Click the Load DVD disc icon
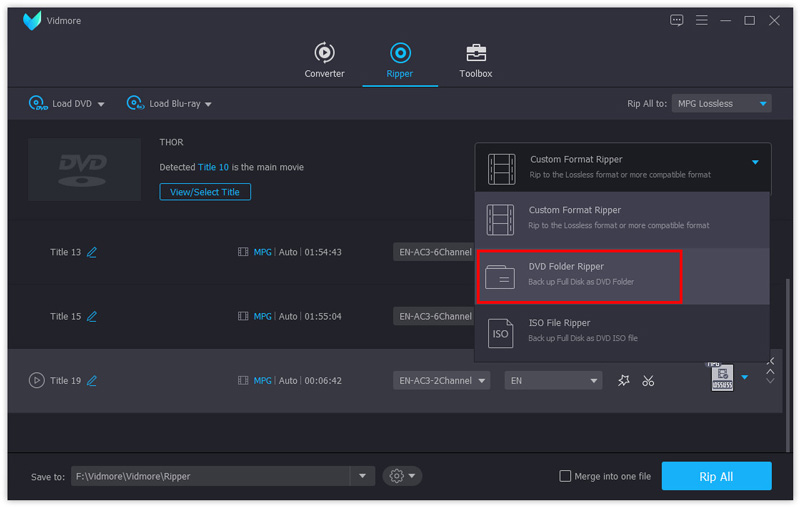 (38, 103)
